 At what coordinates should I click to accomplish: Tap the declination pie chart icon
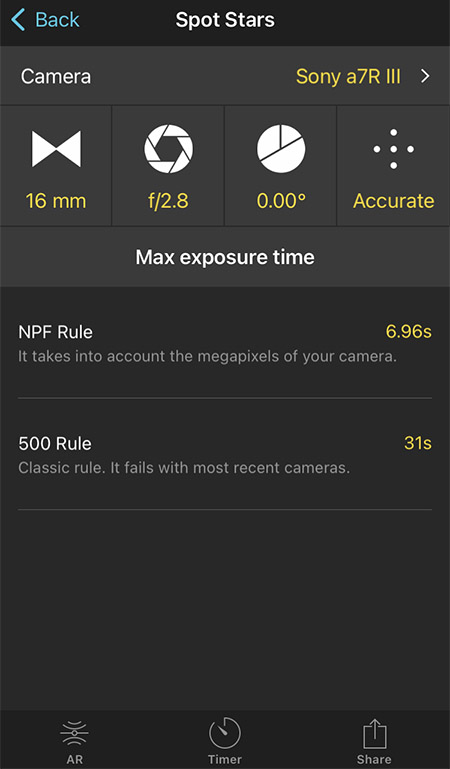tap(281, 149)
